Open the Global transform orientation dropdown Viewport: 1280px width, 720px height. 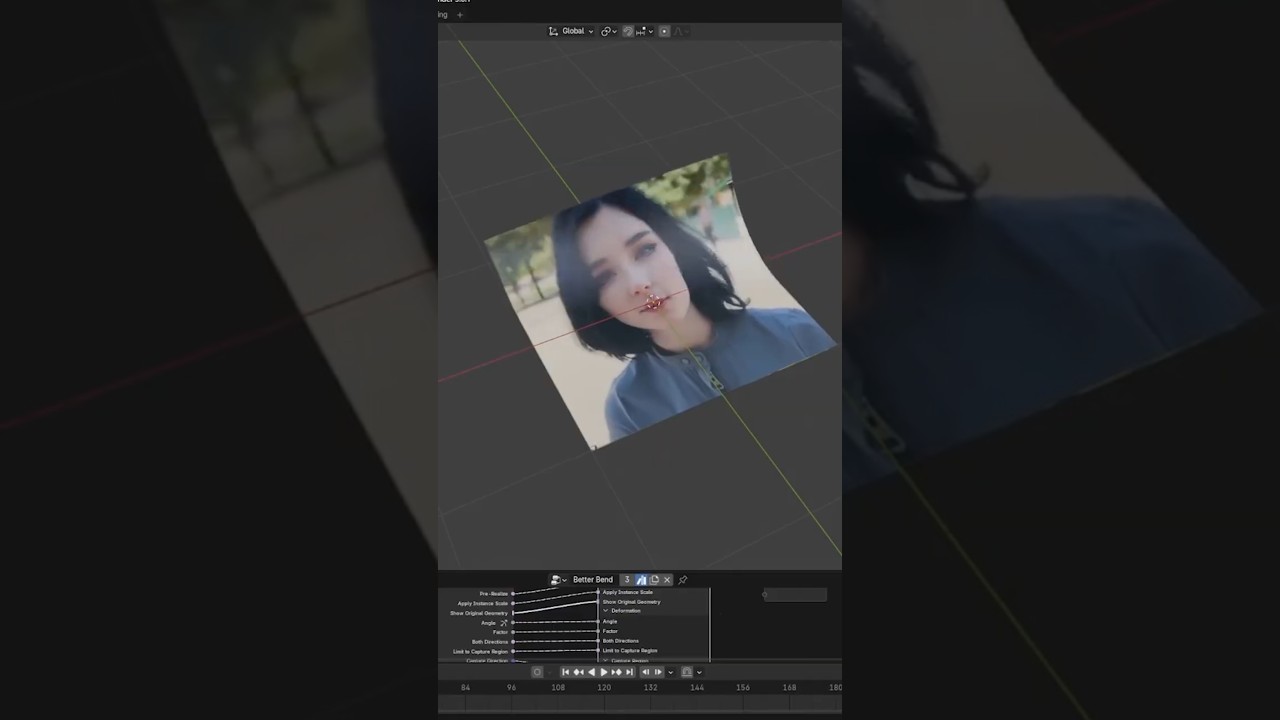[x=571, y=31]
